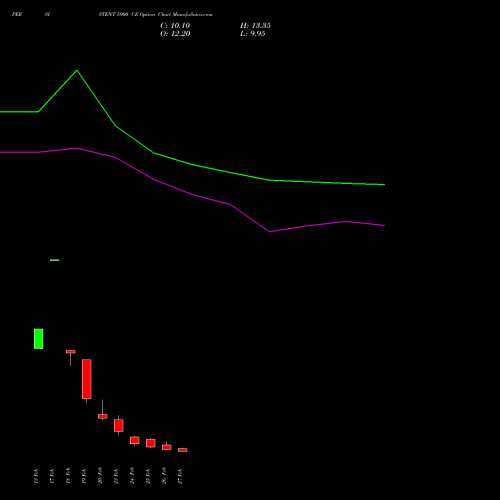This screenshot has width=500, height=500.
Task: Select the 20 Feb red candlestick
Action: (103, 416)
